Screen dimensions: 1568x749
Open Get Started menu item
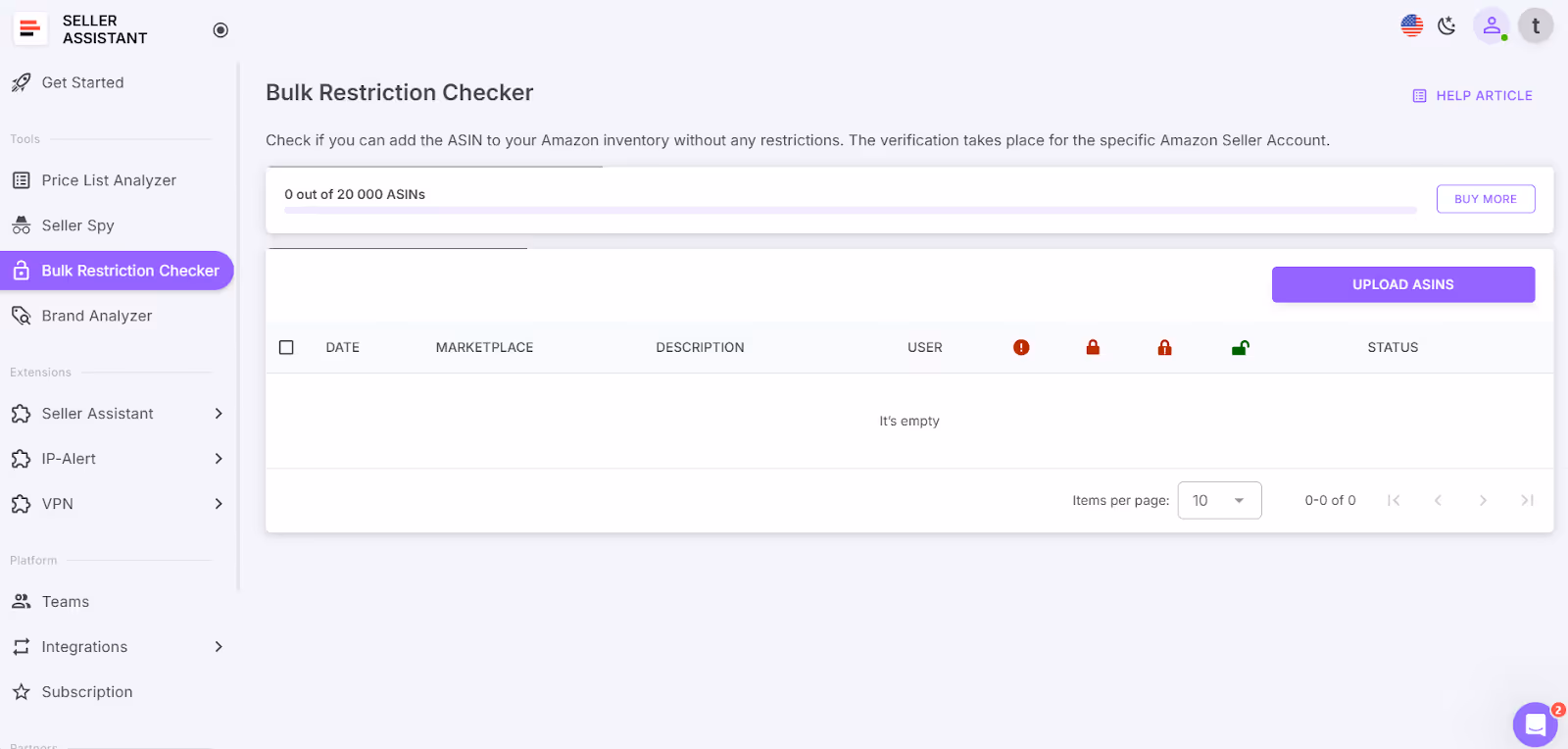(117, 83)
